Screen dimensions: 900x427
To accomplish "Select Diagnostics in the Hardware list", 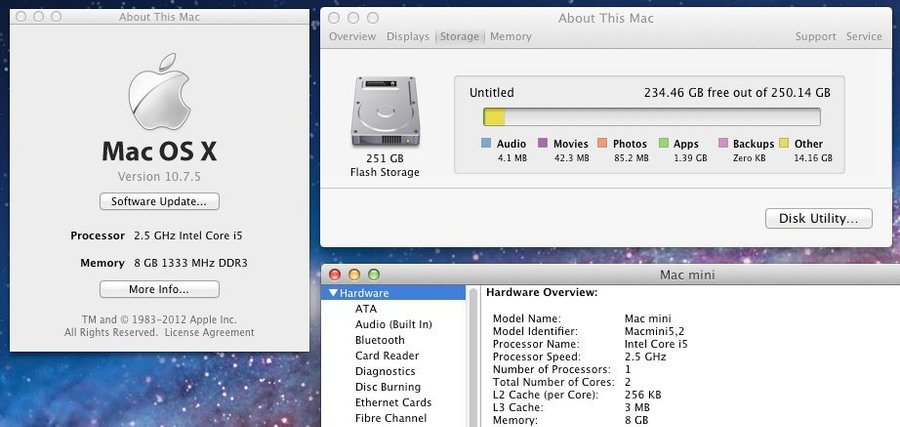I will (385, 371).
